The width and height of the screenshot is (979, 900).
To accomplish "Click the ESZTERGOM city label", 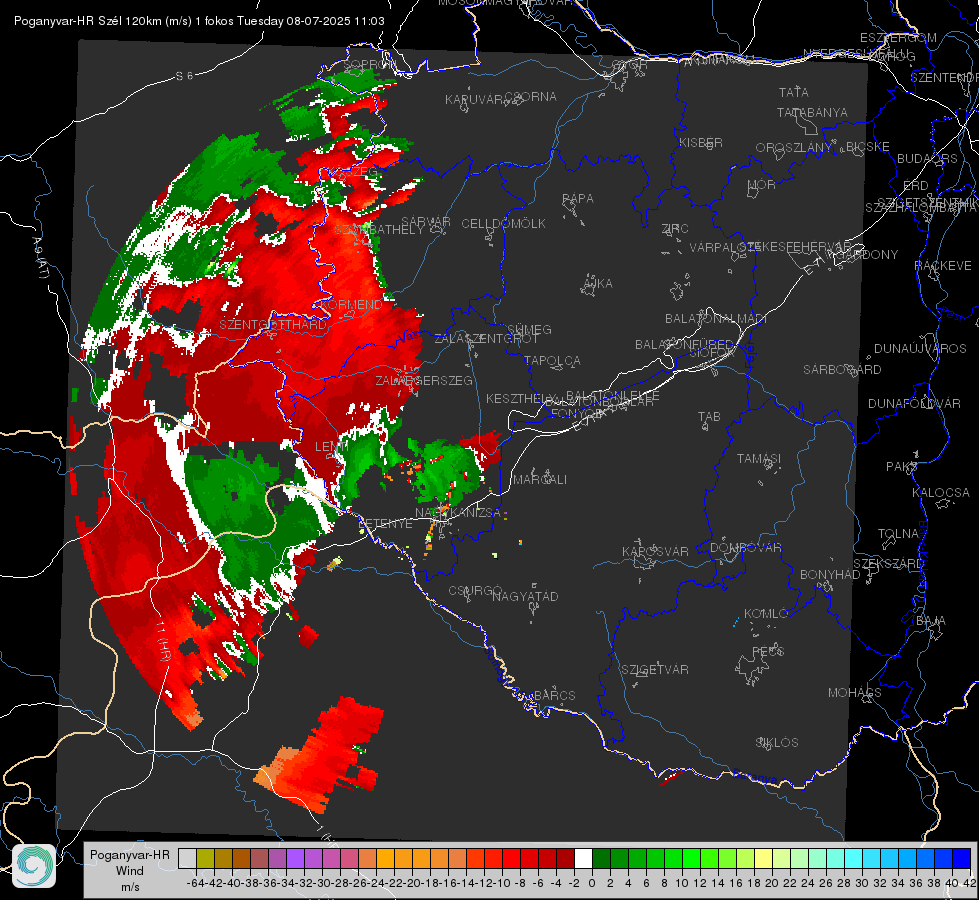I will 898,38.
